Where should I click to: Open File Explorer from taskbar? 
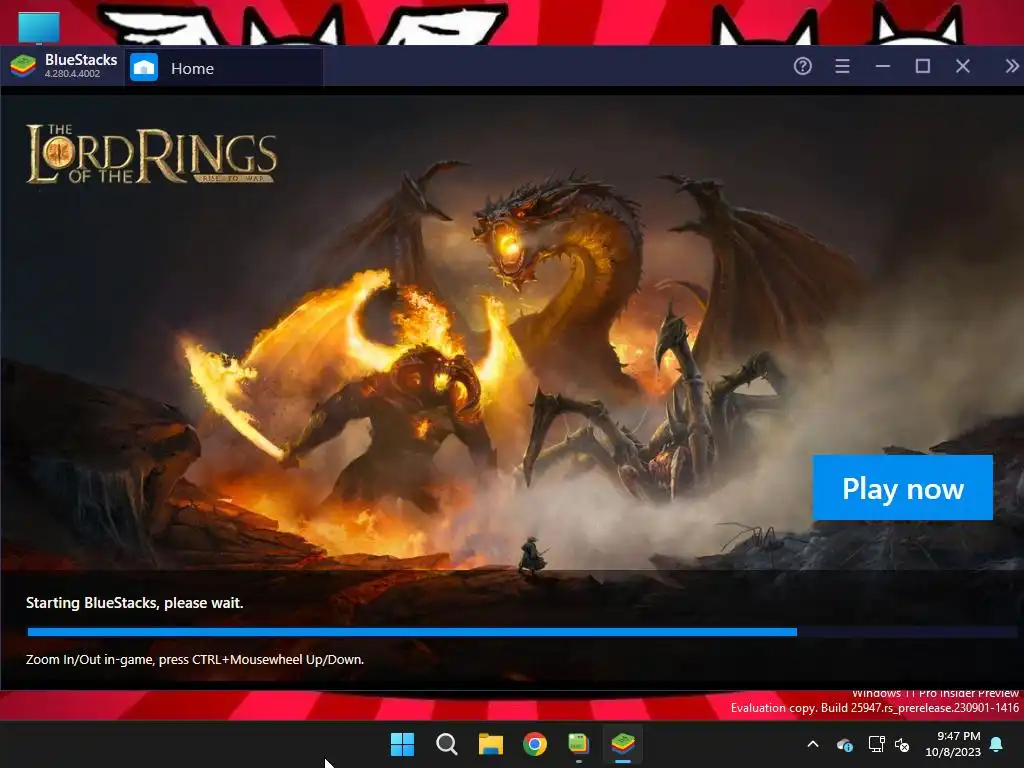click(x=490, y=744)
